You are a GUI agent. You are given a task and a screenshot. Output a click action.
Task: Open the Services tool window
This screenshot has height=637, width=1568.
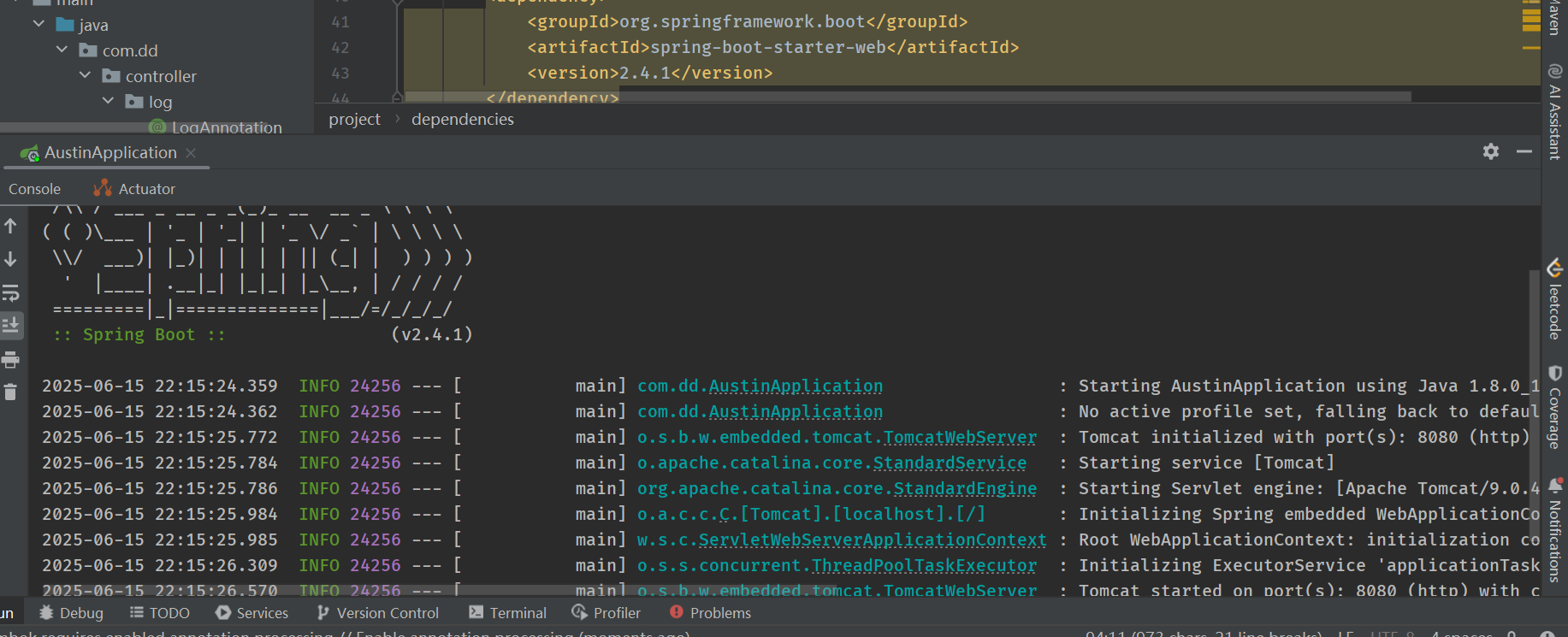coord(251,613)
